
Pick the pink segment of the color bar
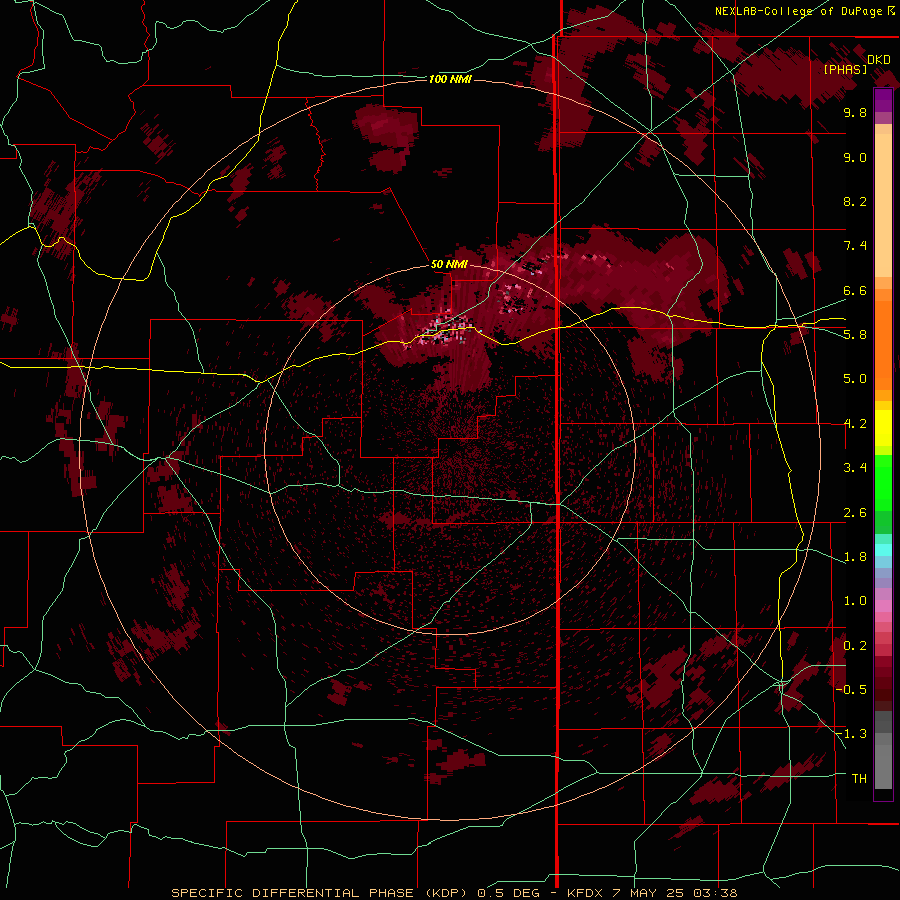pos(883,606)
